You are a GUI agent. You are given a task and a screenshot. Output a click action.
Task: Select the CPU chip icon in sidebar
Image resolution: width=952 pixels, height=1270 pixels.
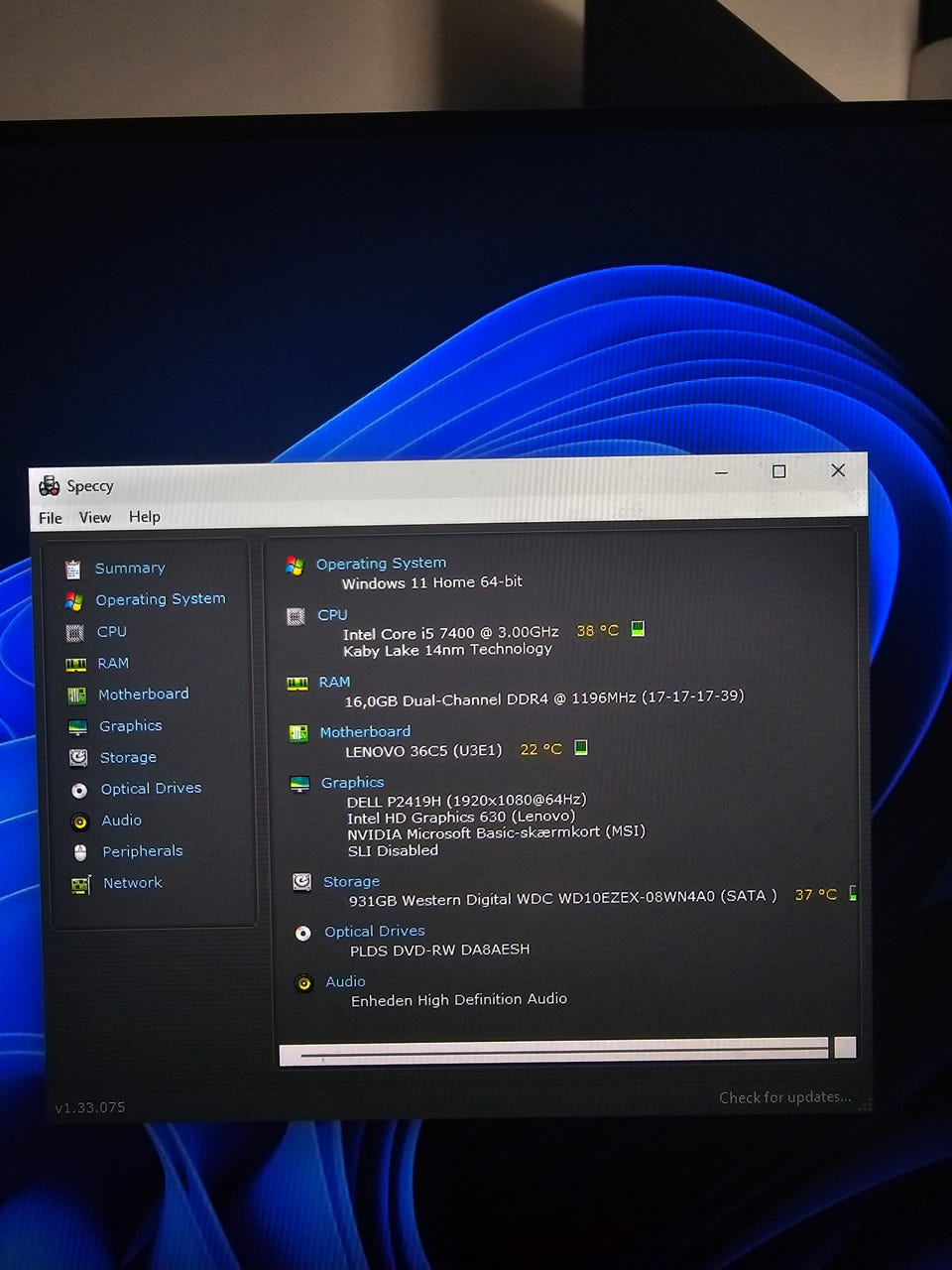(74, 633)
